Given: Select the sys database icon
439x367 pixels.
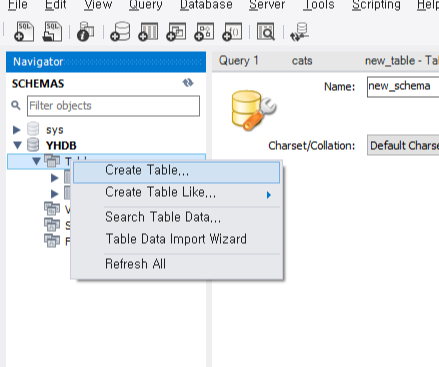Looking at the screenshot, I should (33, 129).
